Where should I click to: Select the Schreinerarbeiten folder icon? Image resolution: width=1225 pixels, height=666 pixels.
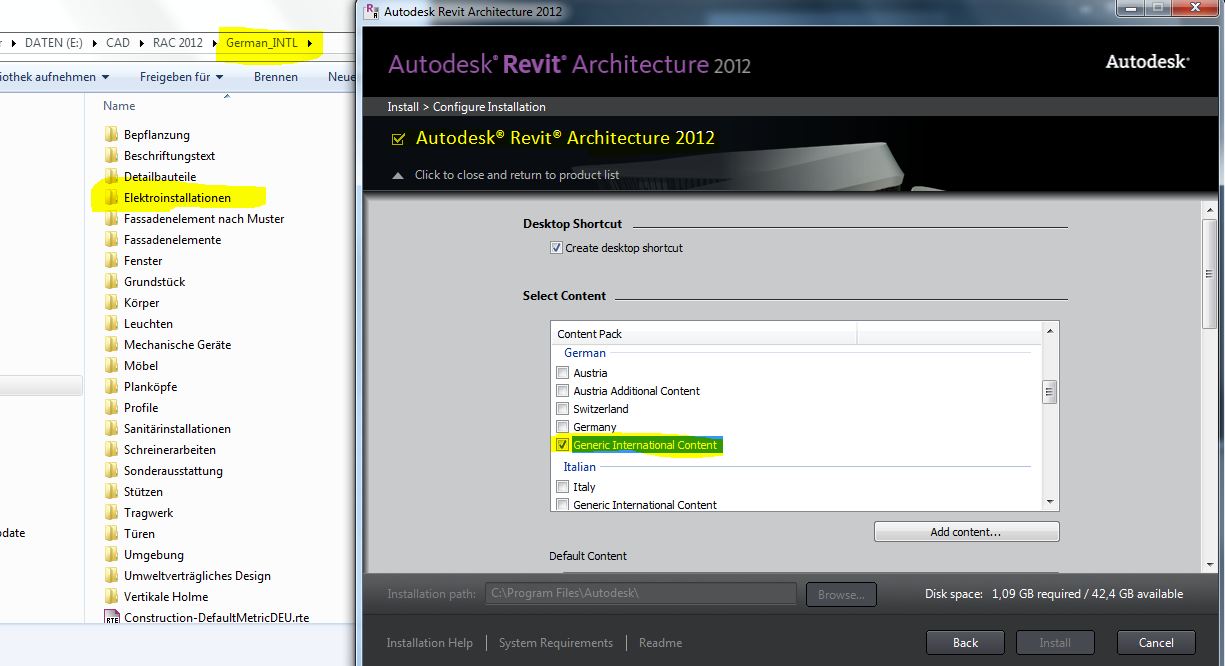point(111,450)
